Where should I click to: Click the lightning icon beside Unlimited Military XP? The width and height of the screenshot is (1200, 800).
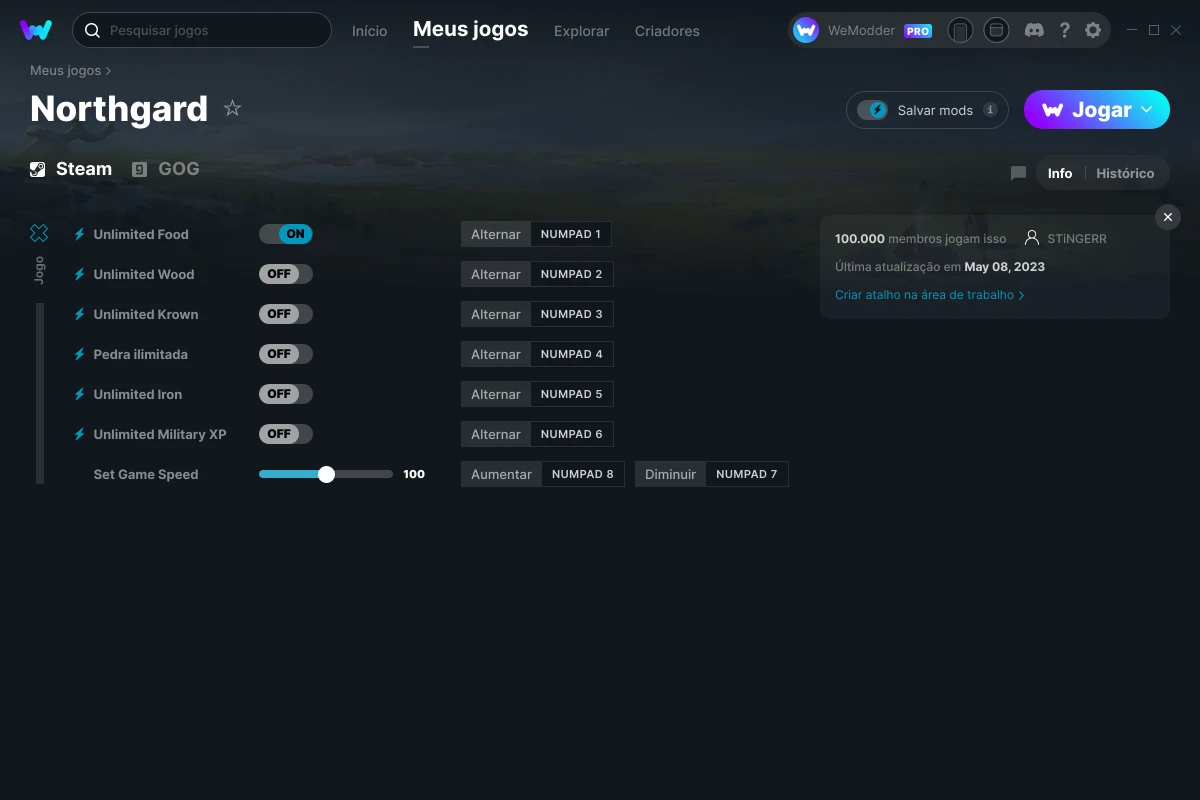coord(80,434)
